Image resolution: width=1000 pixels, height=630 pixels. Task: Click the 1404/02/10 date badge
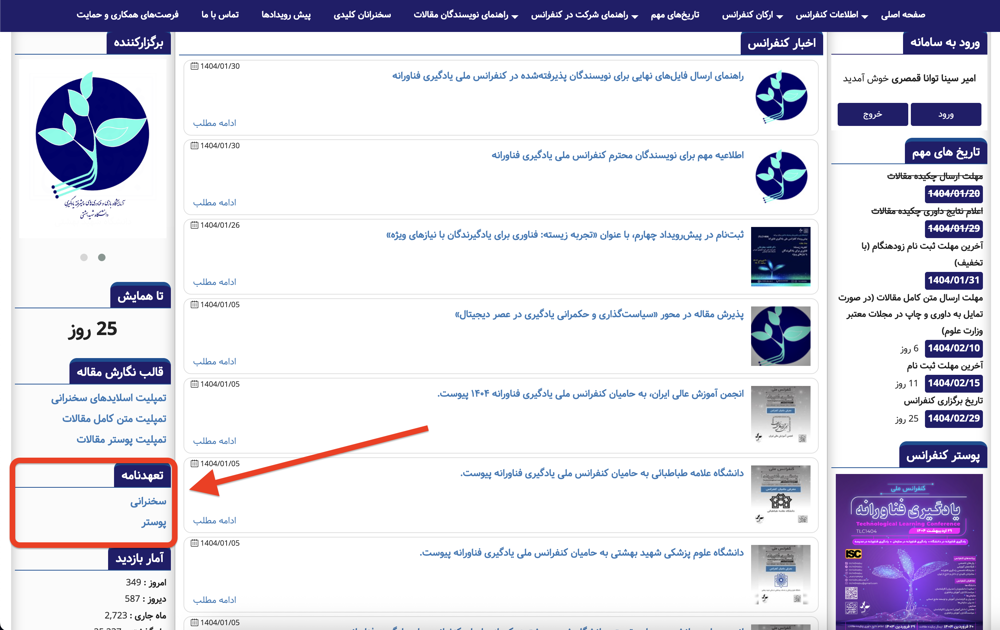tap(953, 348)
